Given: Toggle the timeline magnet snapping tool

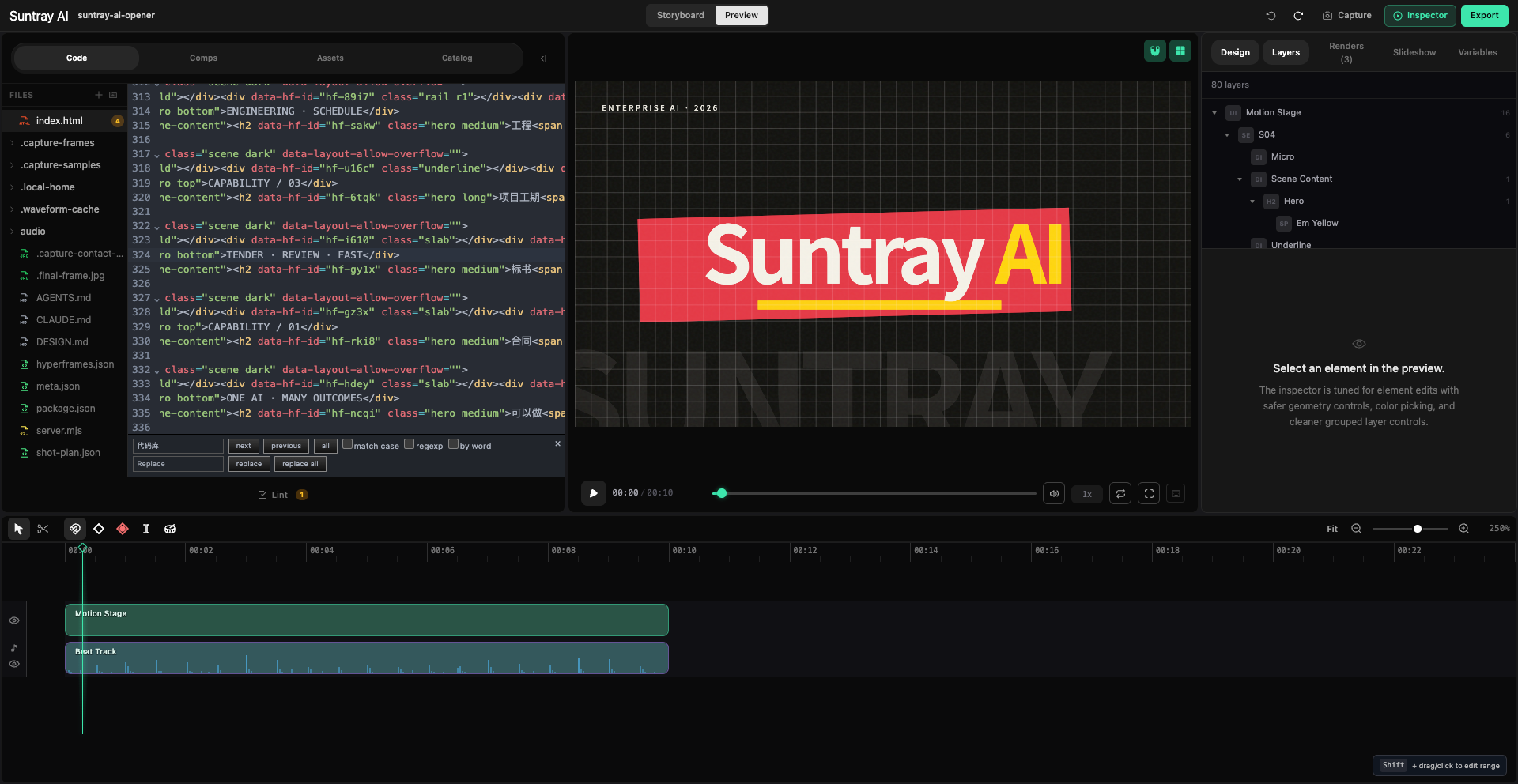Looking at the screenshot, I should click(x=75, y=529).
